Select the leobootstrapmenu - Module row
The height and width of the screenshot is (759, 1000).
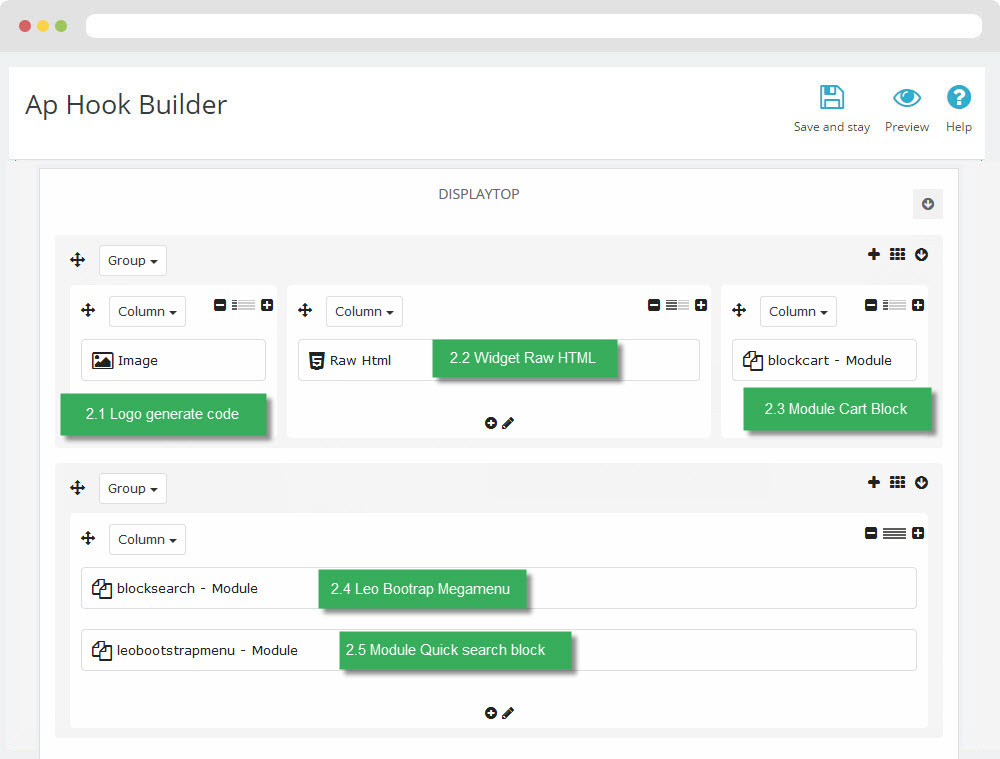pyautogui.click(x=499, y=650)
